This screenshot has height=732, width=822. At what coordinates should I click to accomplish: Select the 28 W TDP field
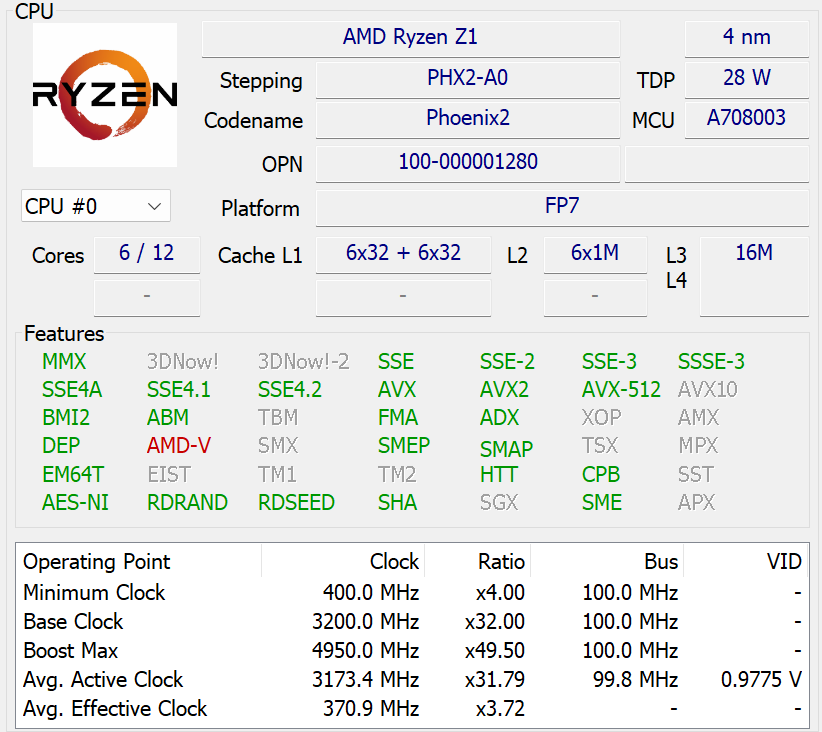coord(746,78)
